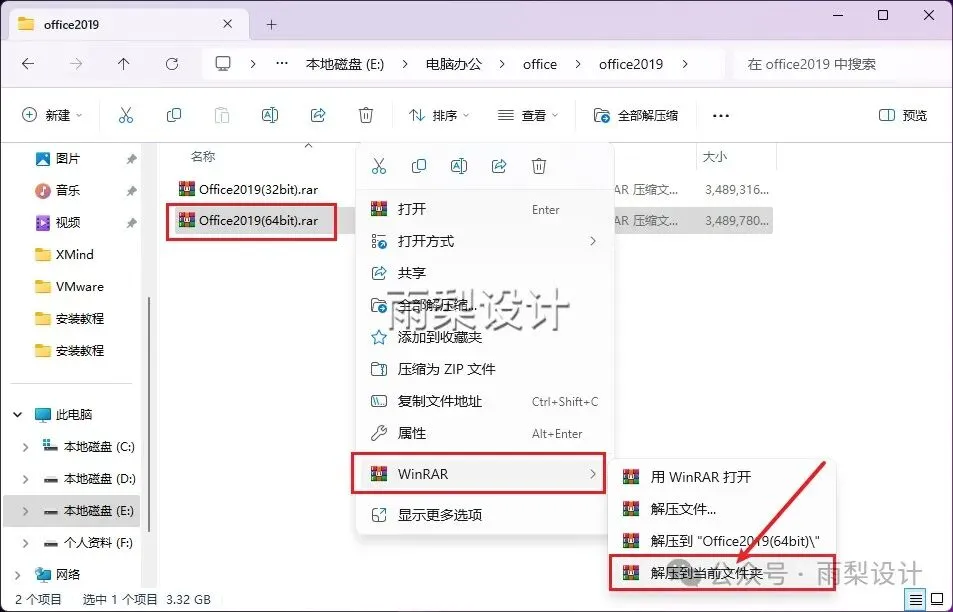Click 本地磁盘 (E:) in the breadcrumb
The image size is (953, 612).
point(345,64)
